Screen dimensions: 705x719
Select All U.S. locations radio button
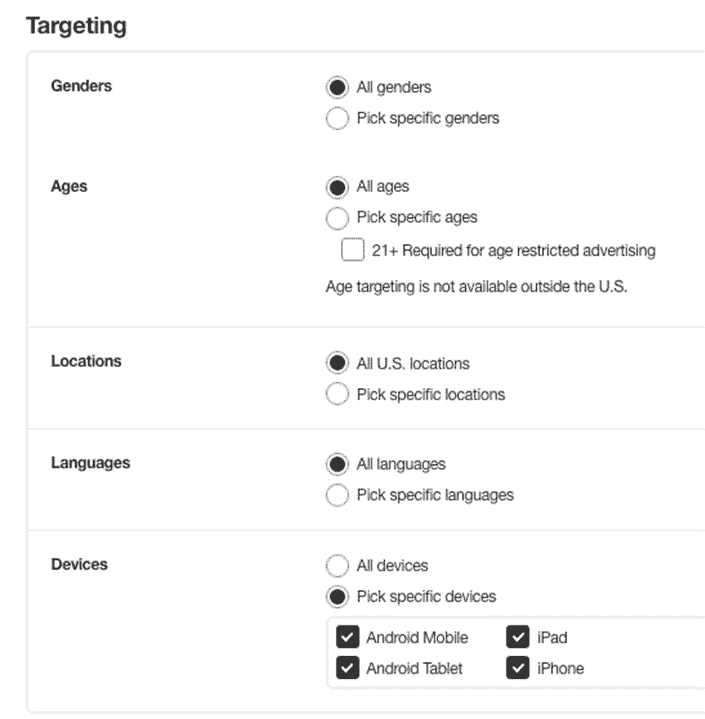point(338,364)
